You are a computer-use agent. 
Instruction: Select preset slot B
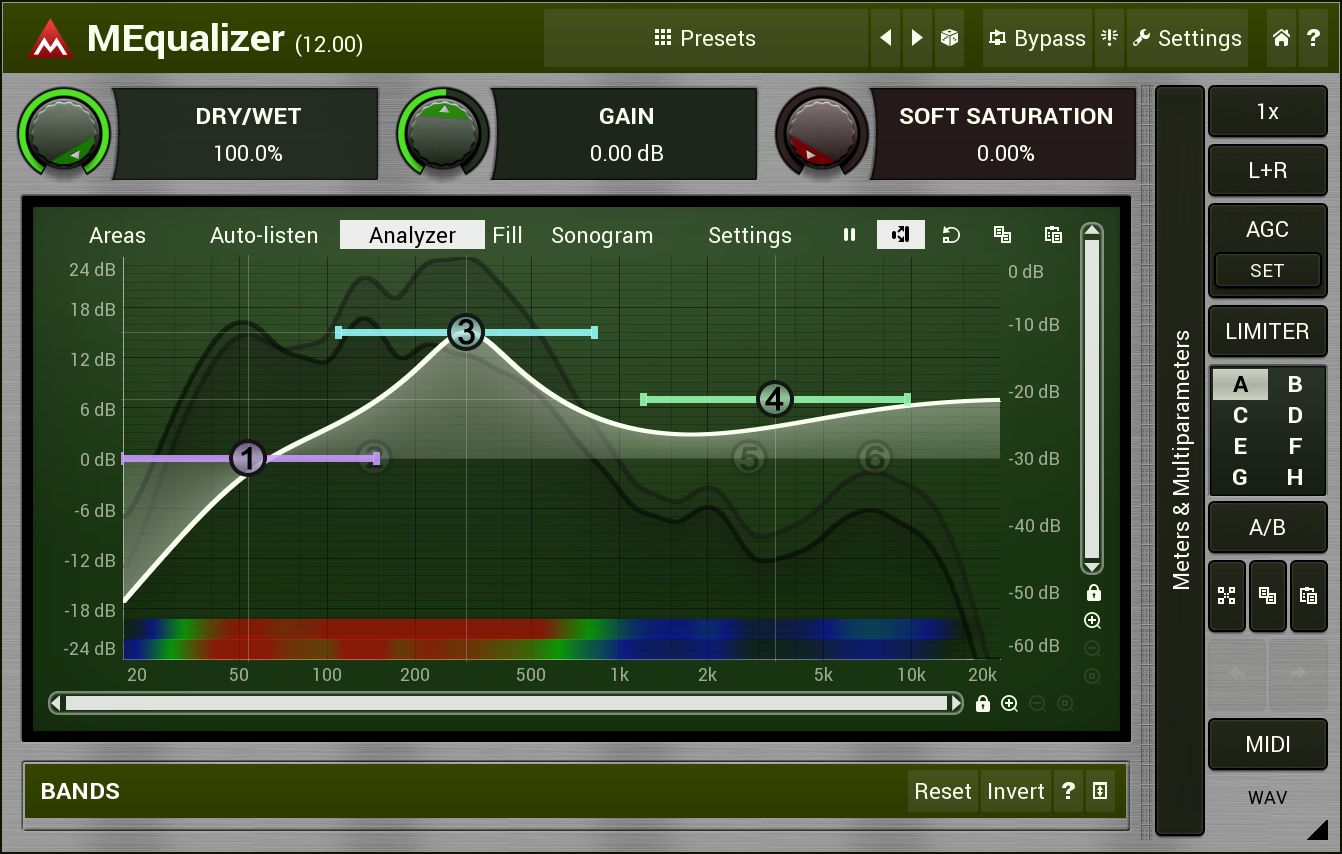[1295, 385]
